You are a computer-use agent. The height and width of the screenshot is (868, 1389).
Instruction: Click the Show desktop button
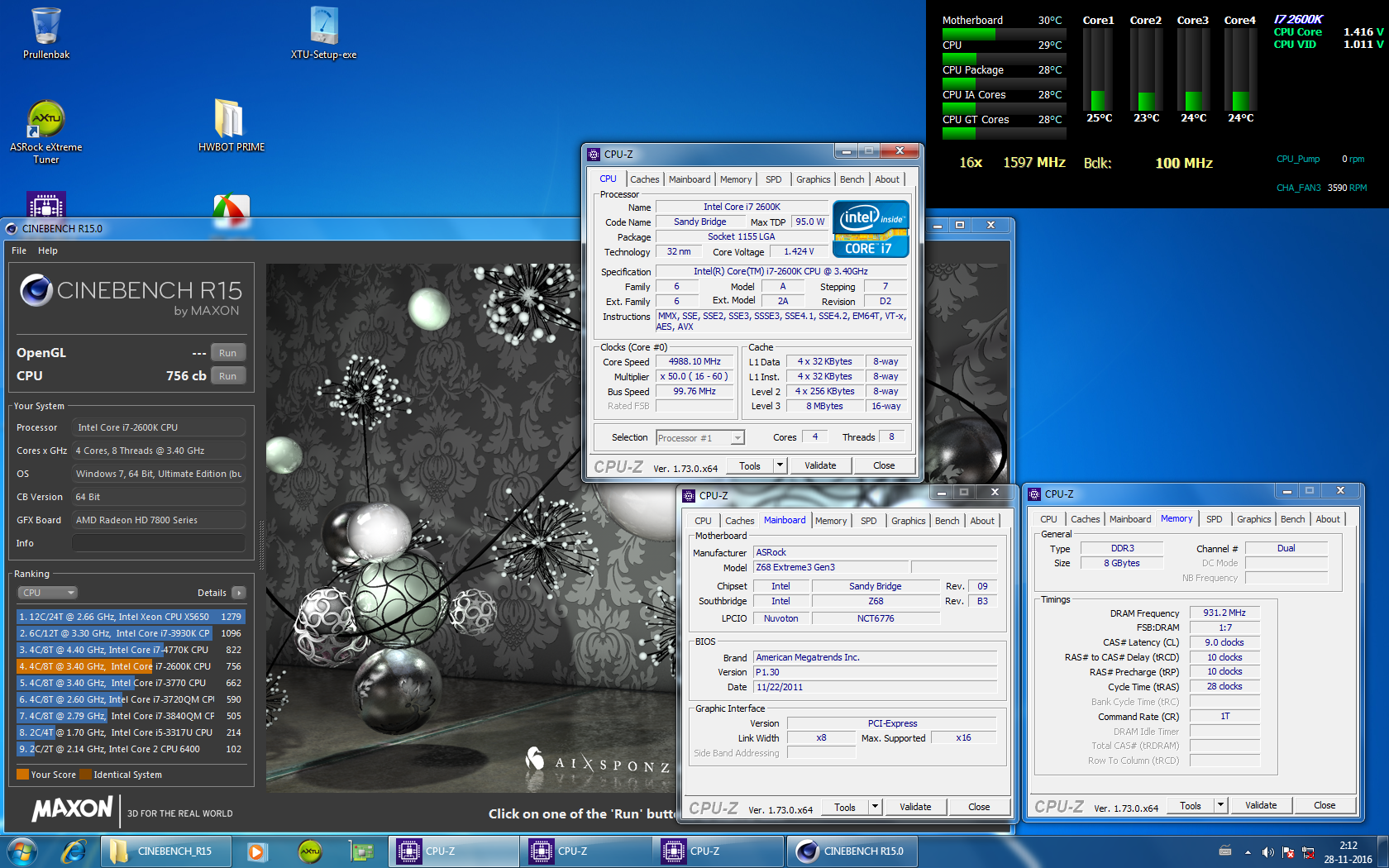click(x=1383, y=851)
